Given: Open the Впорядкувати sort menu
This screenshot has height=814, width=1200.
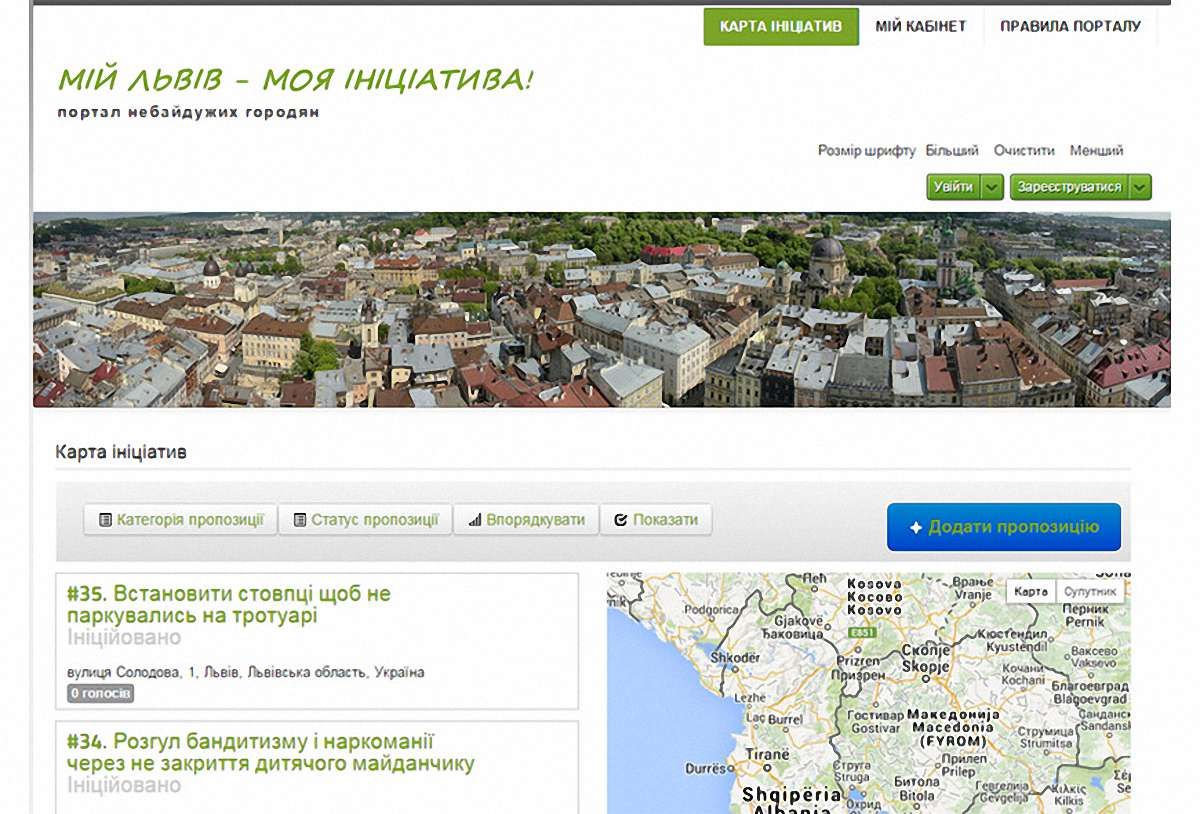Looking at the screenshot, I should pos(526,520).
